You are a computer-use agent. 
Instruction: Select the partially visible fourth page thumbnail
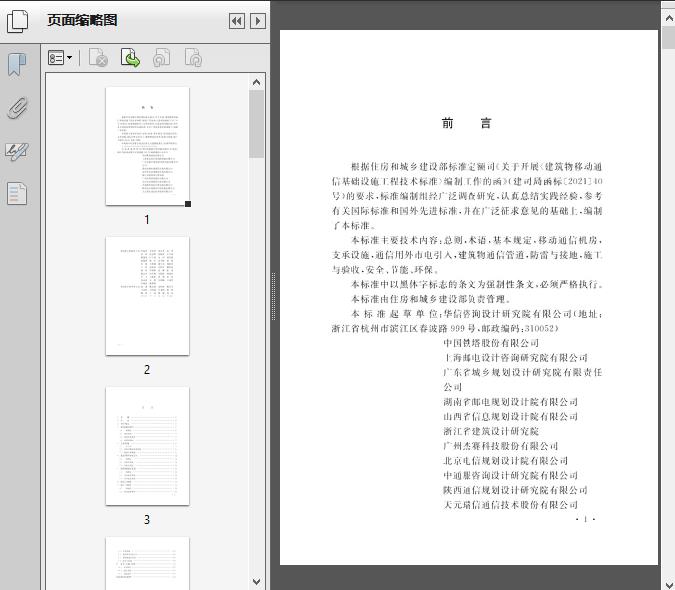click(x=147, y=563)
